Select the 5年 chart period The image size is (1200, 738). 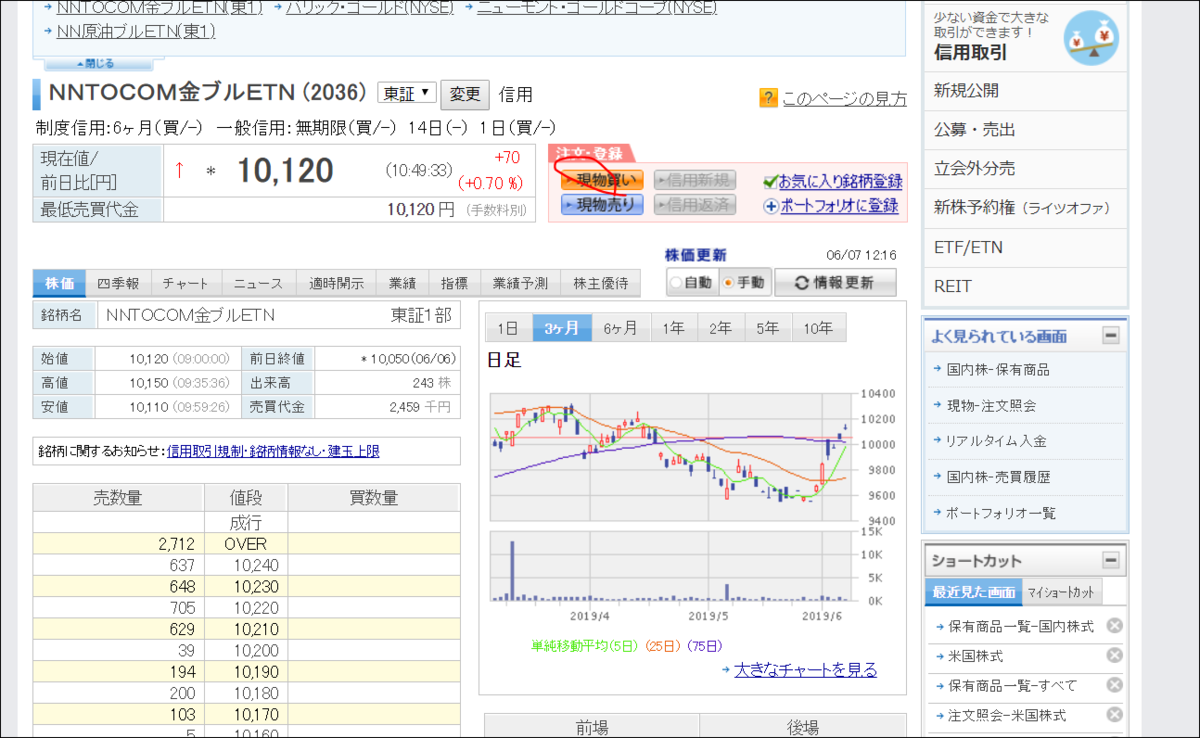[768, 328]
